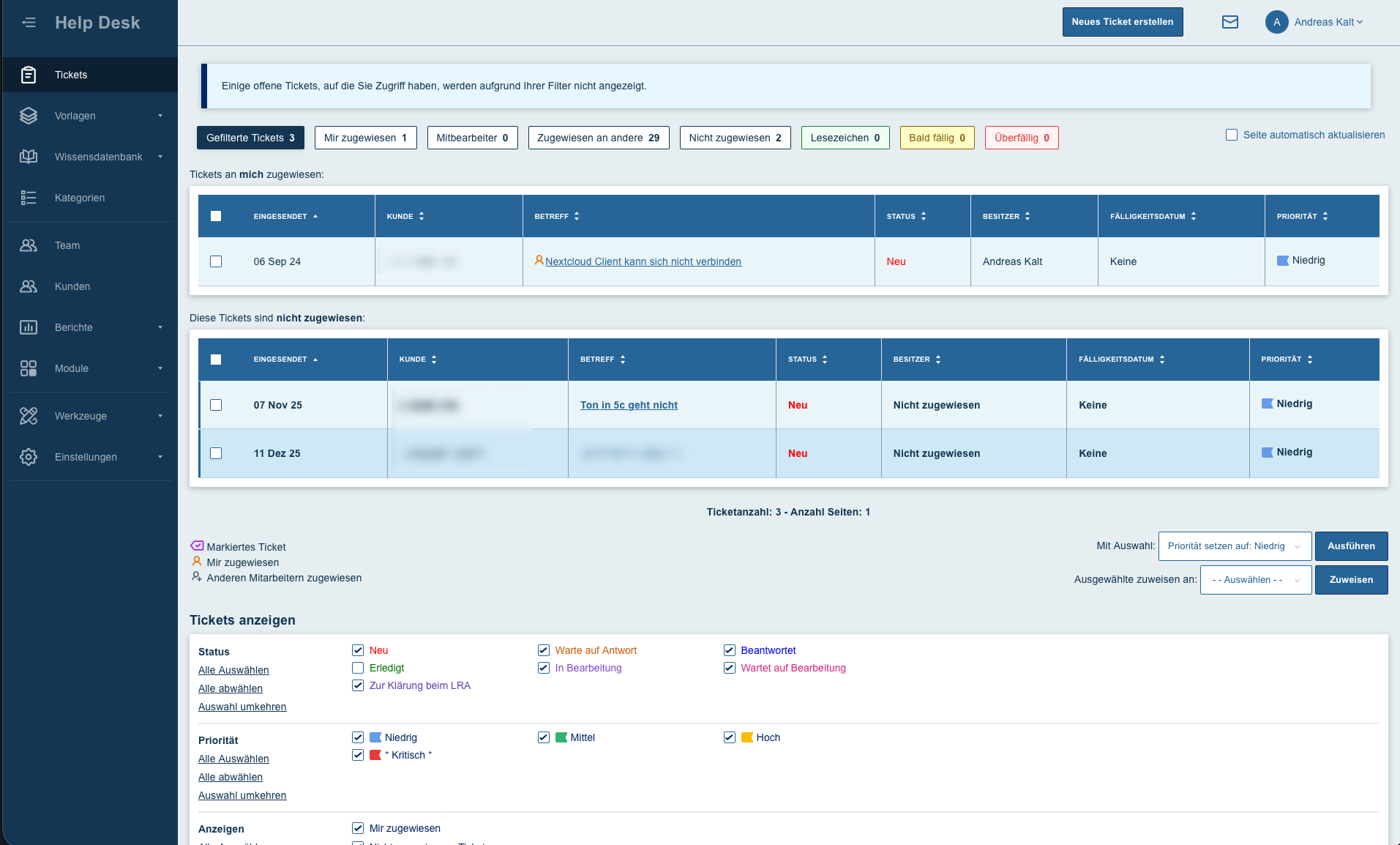The width and height of the screenshot is (1400, 845).
Task: Click the Kategorien list icon
Action: coord(29,198)
